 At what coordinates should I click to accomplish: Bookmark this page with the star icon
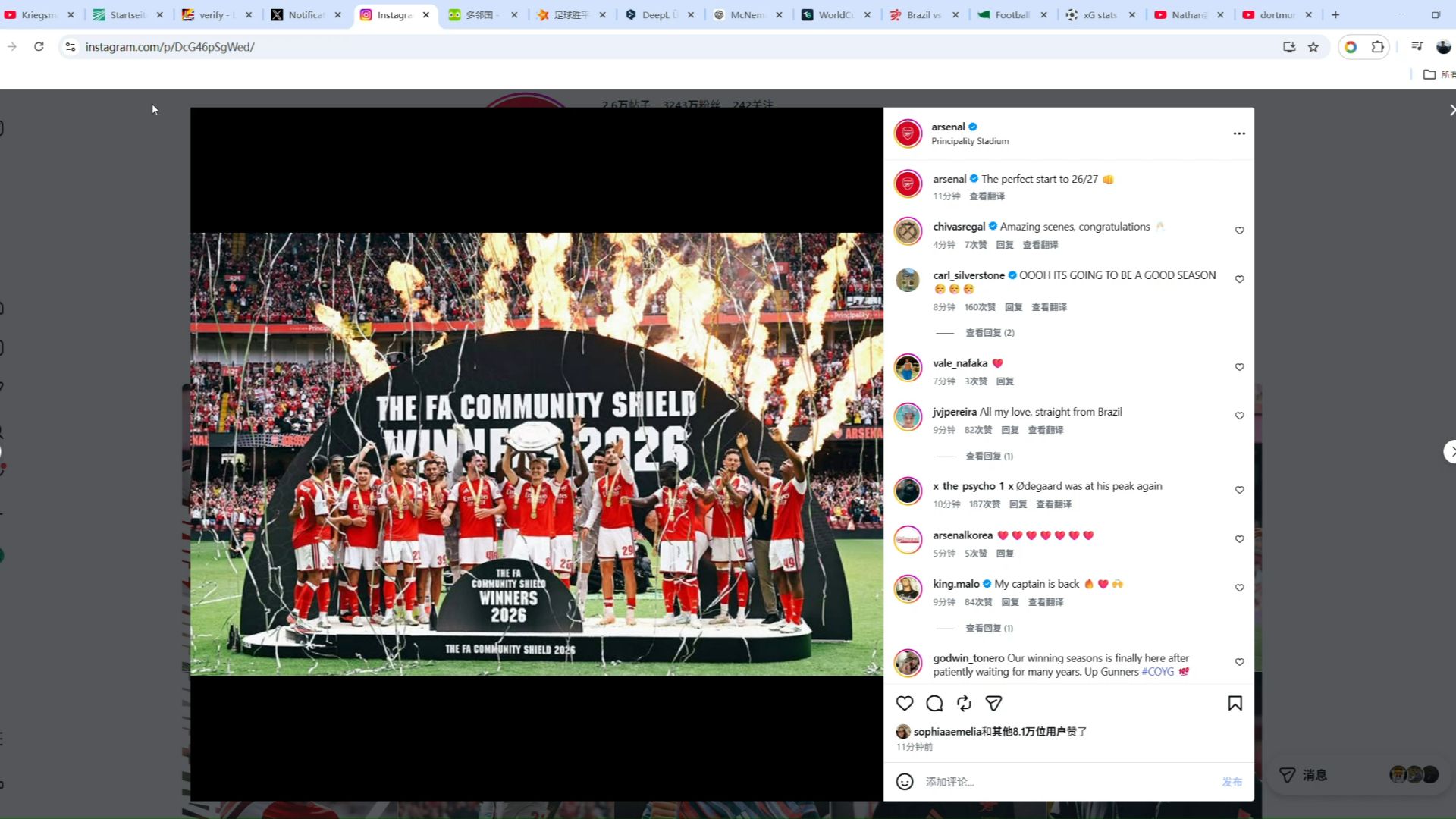pos(1313,47)
